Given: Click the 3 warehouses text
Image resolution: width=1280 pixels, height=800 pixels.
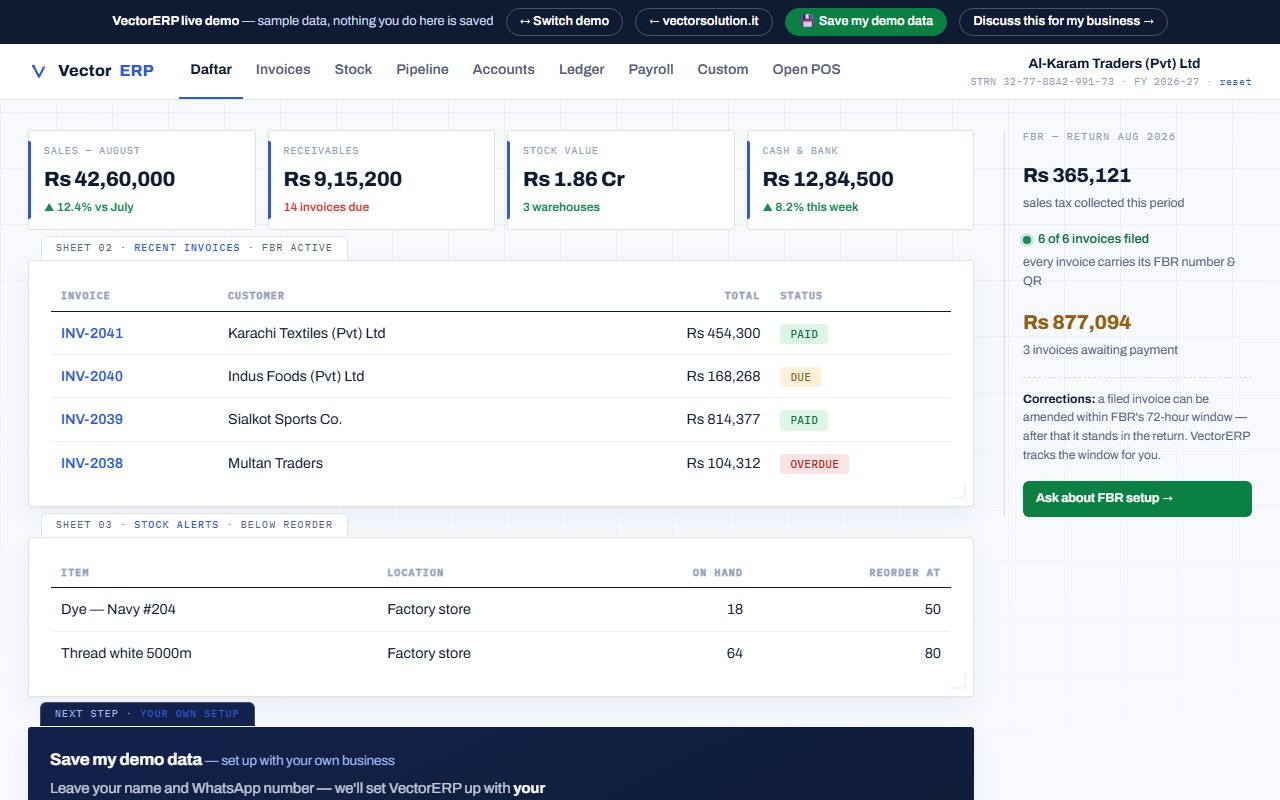Looking at the screenshot, I should [561, 207].
